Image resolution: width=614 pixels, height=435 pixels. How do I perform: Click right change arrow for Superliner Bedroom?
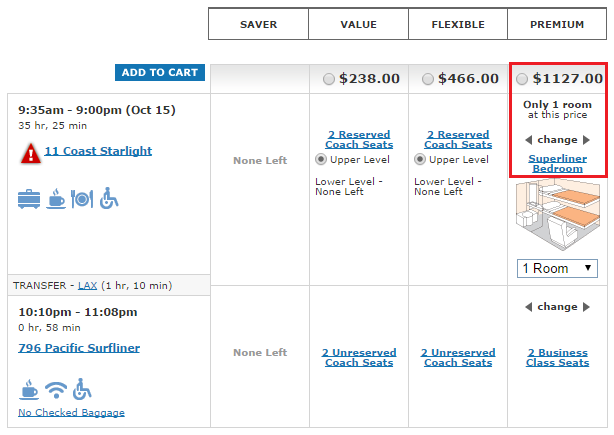coord(587,140)
